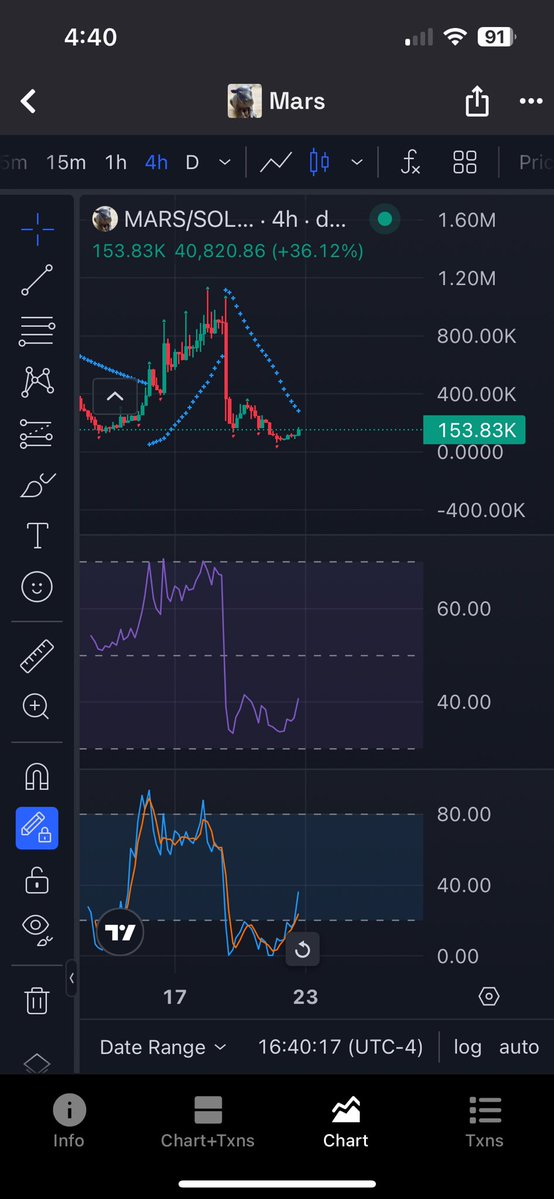Select the 1h timeframe
The image size is (554, 1199).
coord(116,162)
